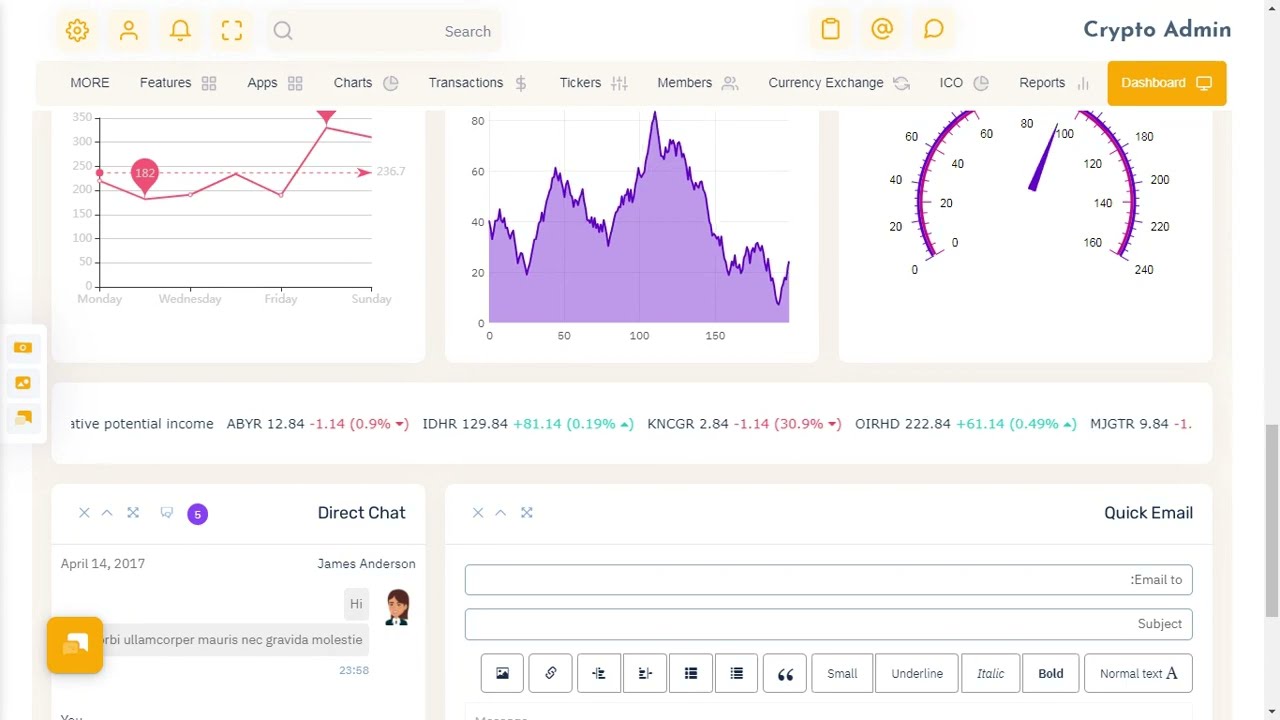
Task: Open the ICO menu
Action: (964, 83)
